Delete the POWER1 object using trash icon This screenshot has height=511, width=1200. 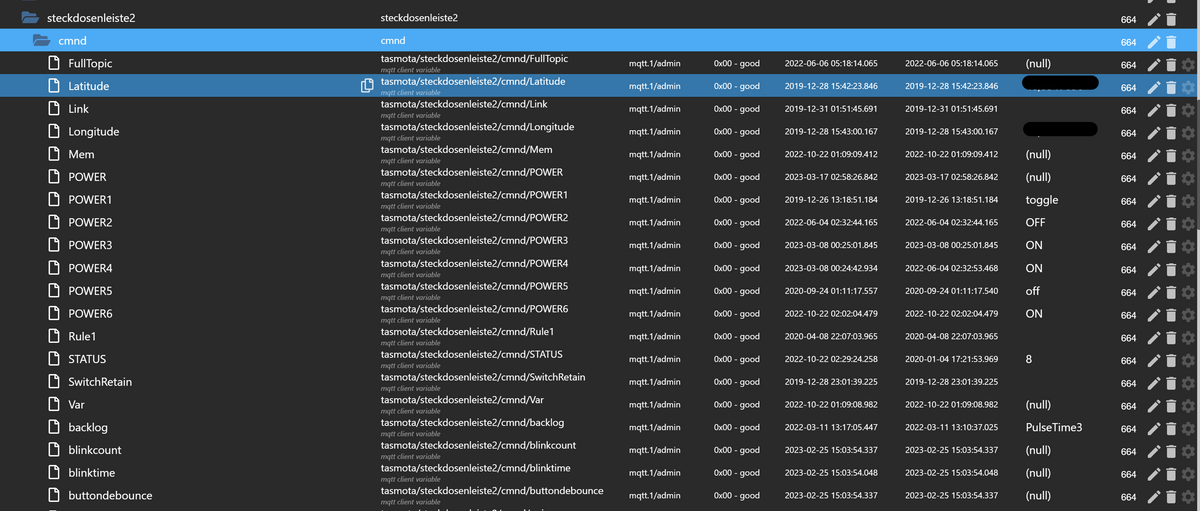pos(1171,201)
